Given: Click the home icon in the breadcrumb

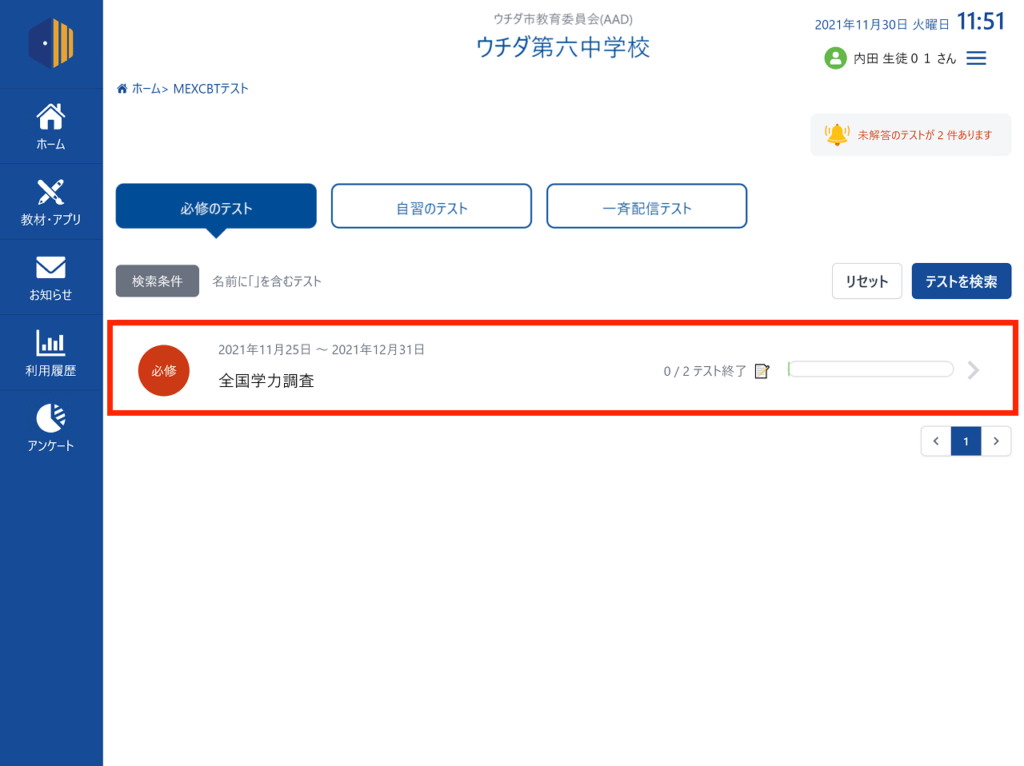Looking at the screenshot, I should [122, 89].
